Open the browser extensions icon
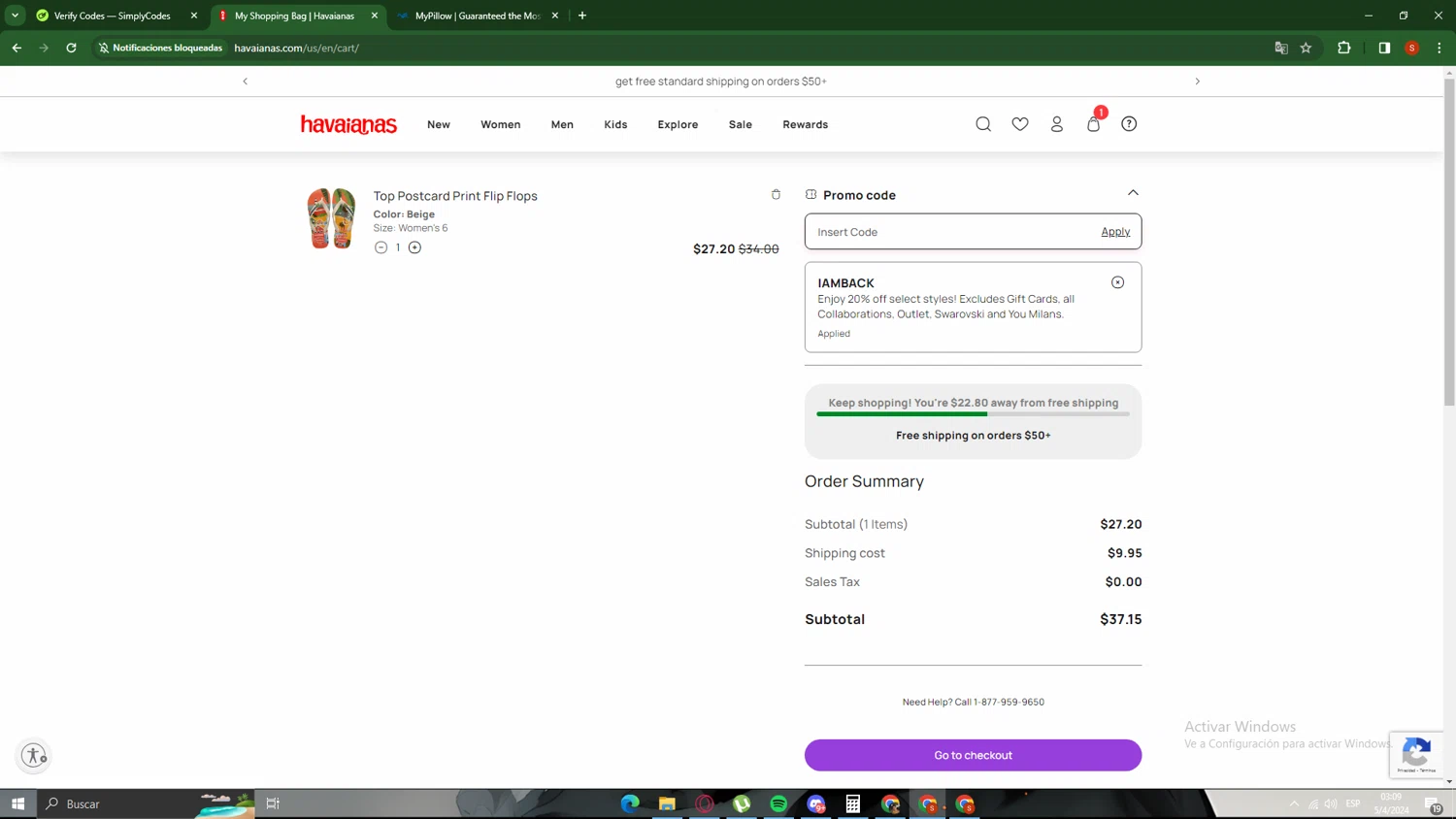Viewport: 1456px width, 819px height. tap(1344, 48)
